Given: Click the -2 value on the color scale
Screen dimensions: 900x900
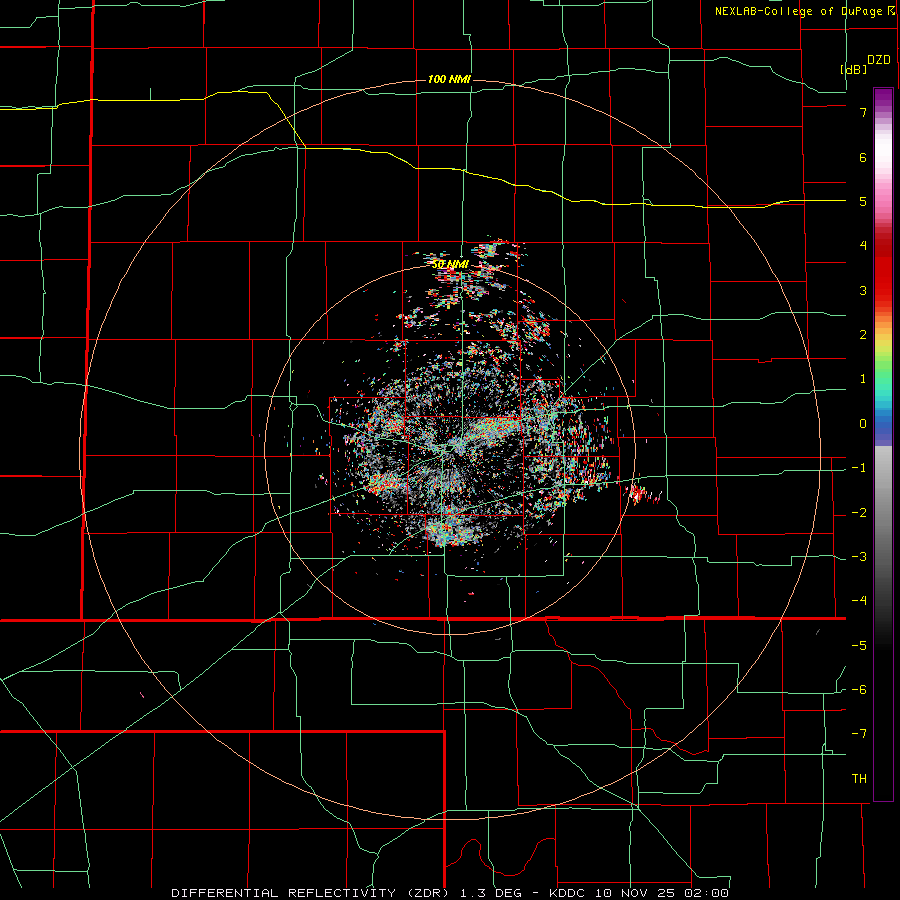Looking at the screenshot, I should 859,513.
